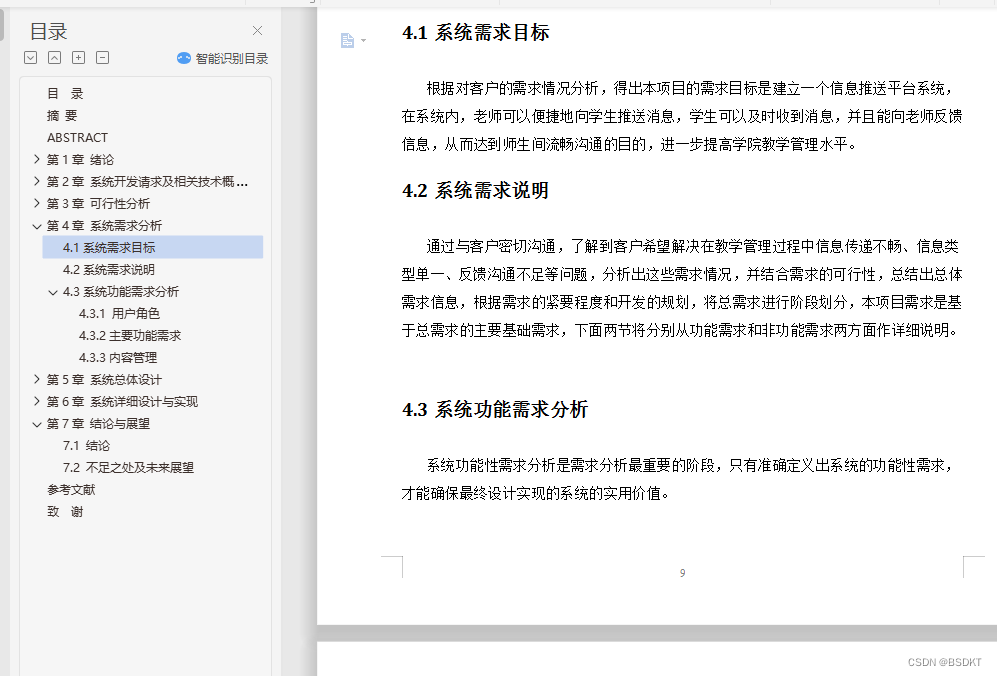Expand 第 3 章 可行性分析 chevron
997x676 pixels.
coord(37,203)
